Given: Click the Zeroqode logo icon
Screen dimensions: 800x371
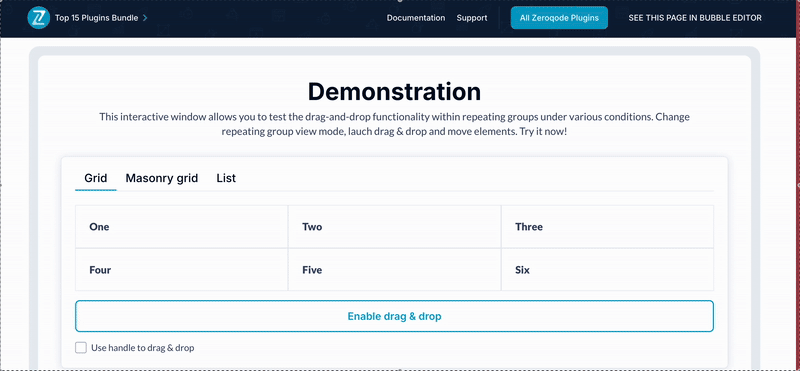Looking at the screenshot, I should coord(38,18).
